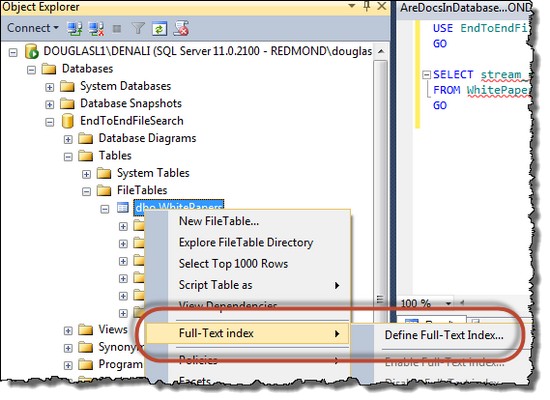Click the Connect Object Explorer icon
The width and height of the screenshot is (550, 400).
75,28
